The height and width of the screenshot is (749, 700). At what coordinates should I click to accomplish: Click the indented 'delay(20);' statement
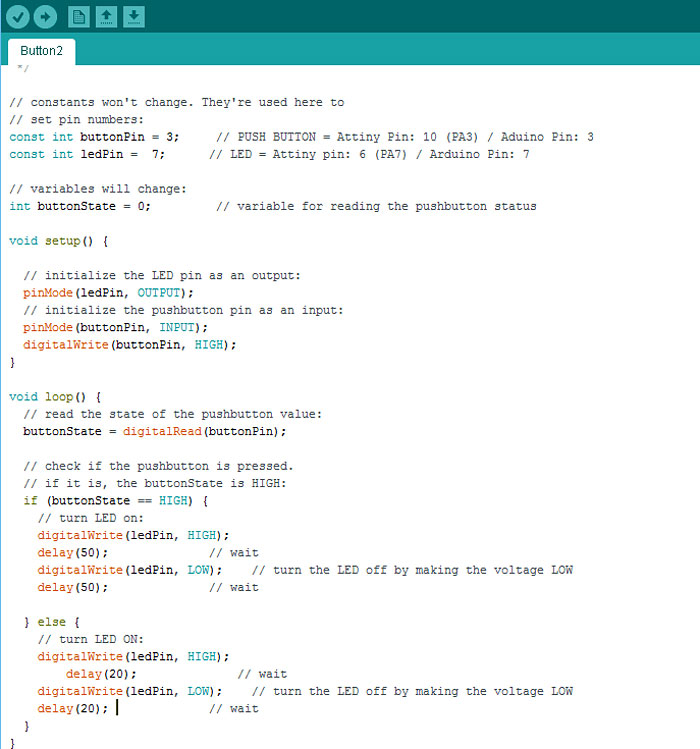[101, 674]
